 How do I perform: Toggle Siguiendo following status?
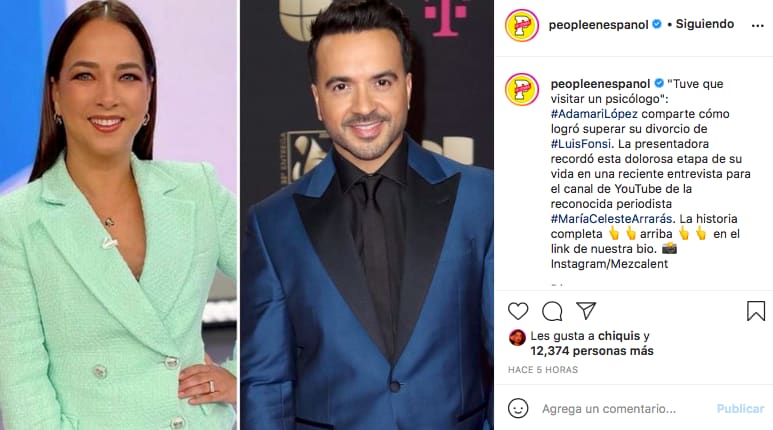pyautogui.click(x=704, y=24)
